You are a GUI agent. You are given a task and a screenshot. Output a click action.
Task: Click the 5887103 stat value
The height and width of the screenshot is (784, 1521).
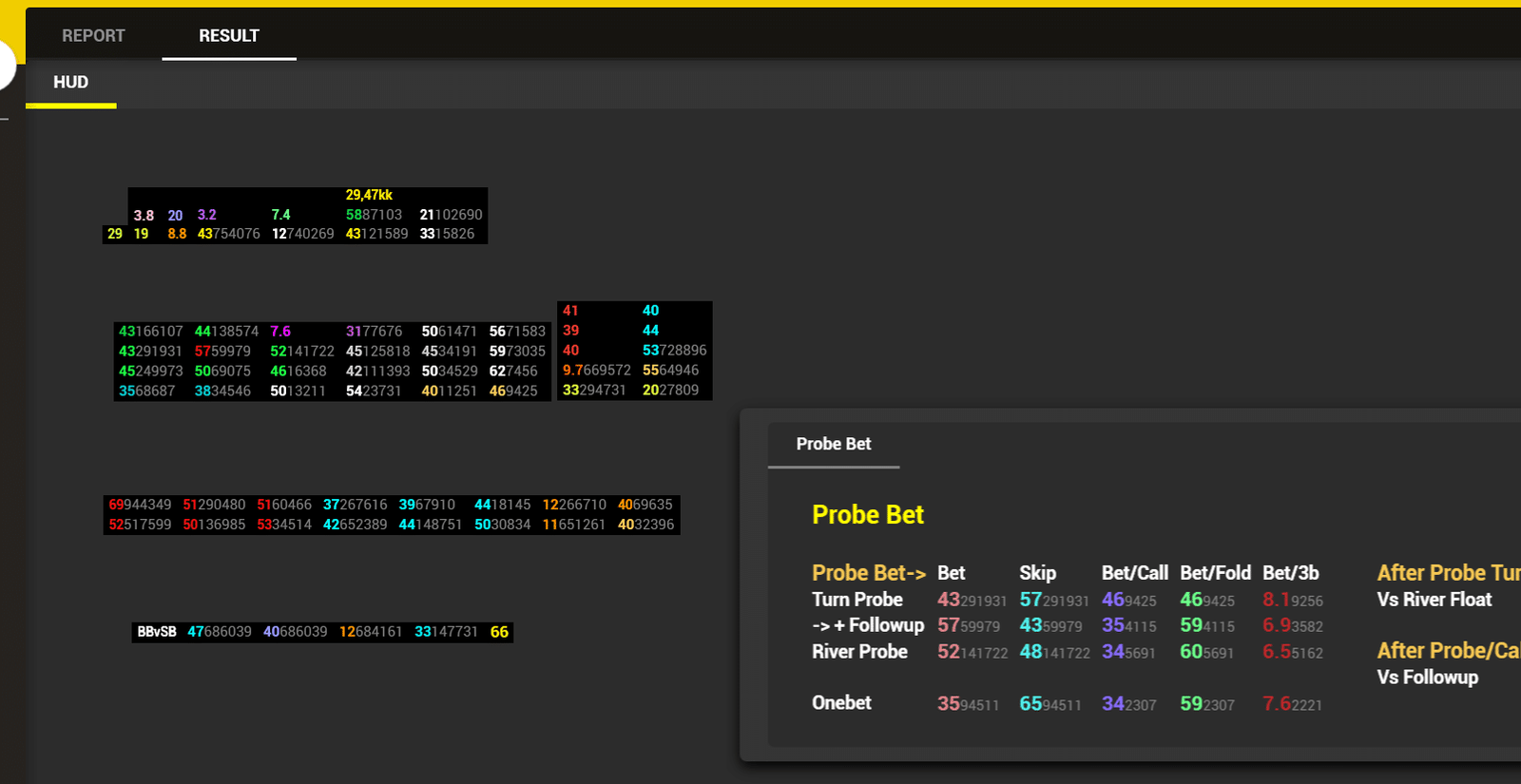[374, 215]
